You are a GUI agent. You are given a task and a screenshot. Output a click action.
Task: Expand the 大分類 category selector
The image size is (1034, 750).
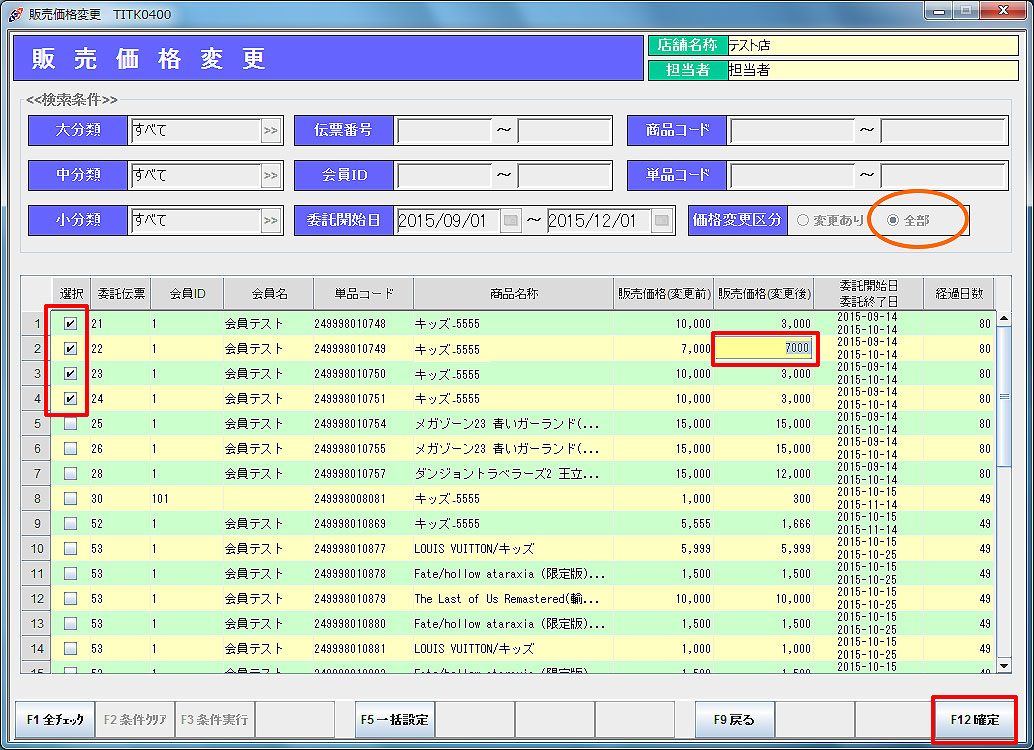(270, 130)
